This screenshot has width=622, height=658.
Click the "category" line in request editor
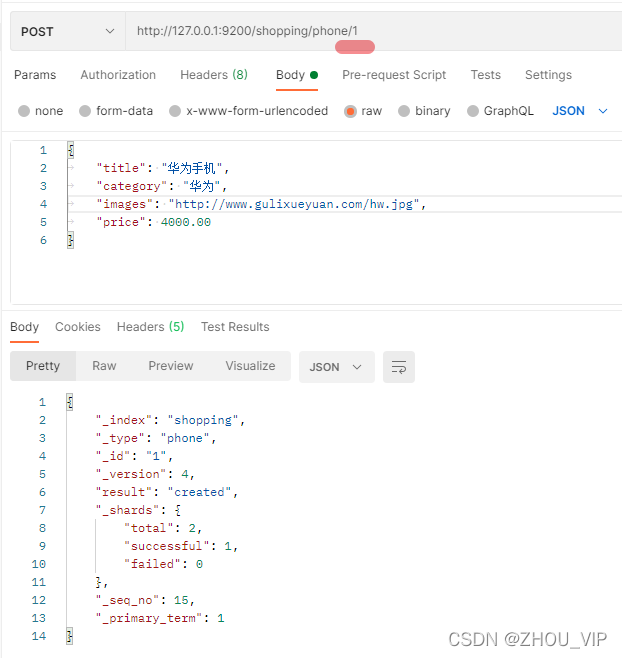tap(162, 186)
